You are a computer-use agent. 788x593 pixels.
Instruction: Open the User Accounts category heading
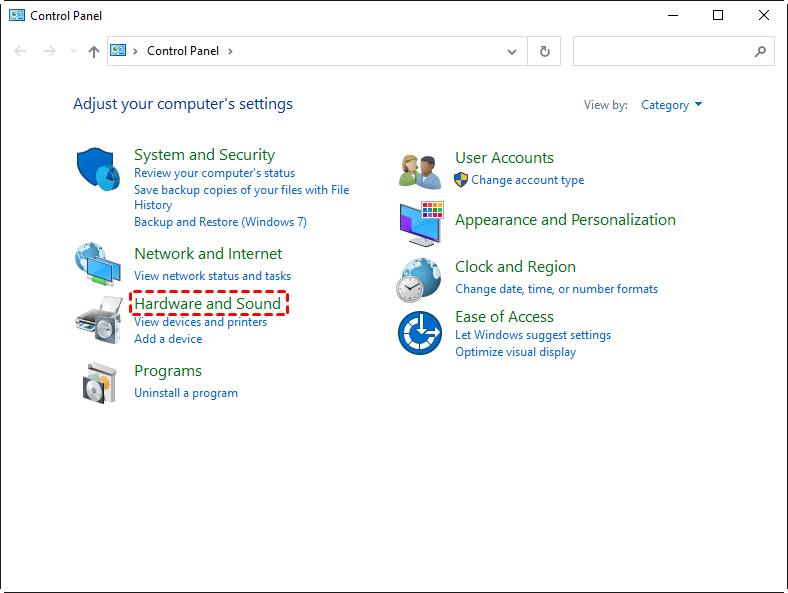tap(505, 158)
